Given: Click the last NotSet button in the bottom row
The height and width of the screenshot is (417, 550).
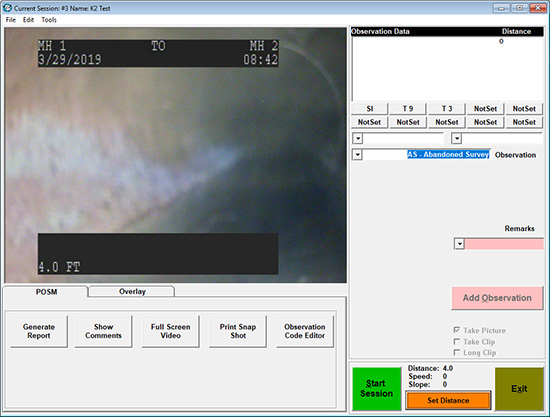Looking at the screenshot, I should point(524,122).
